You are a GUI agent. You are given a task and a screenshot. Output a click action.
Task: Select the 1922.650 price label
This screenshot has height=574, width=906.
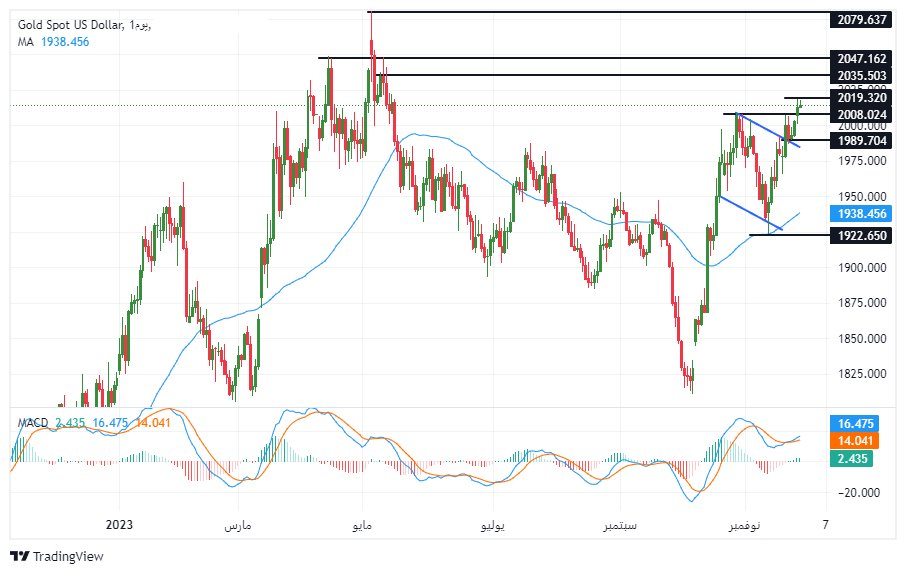[862, 235]
